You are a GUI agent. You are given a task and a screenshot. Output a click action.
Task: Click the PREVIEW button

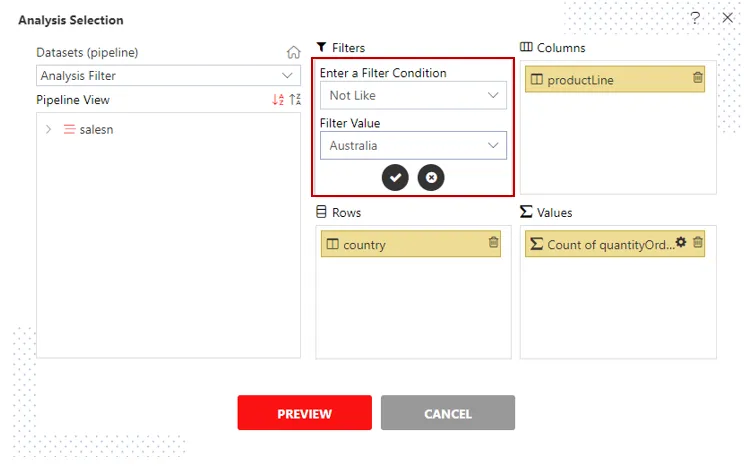(x=305, y=413)
